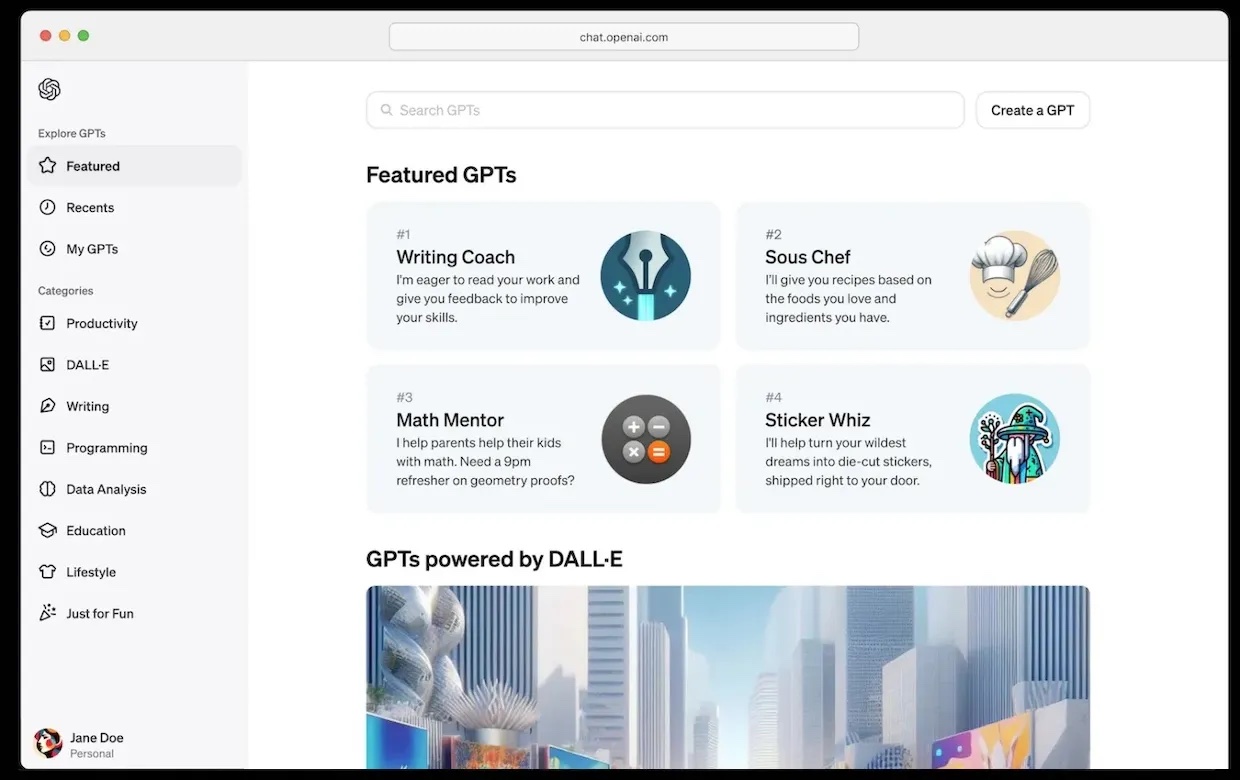Click the Writing Coach pen nib icon
This screenshot has width=1240, height=780.
645,276
